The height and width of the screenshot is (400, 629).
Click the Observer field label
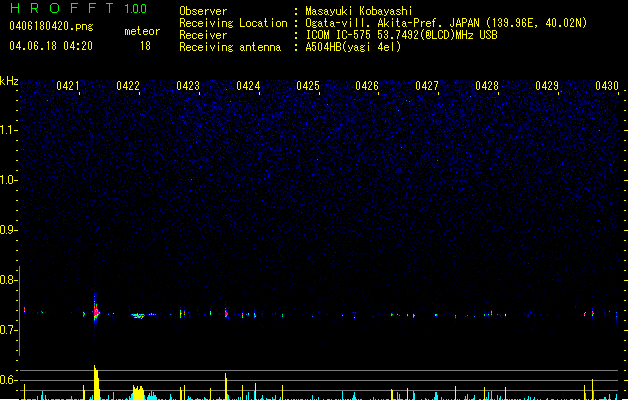pos(203,11)
